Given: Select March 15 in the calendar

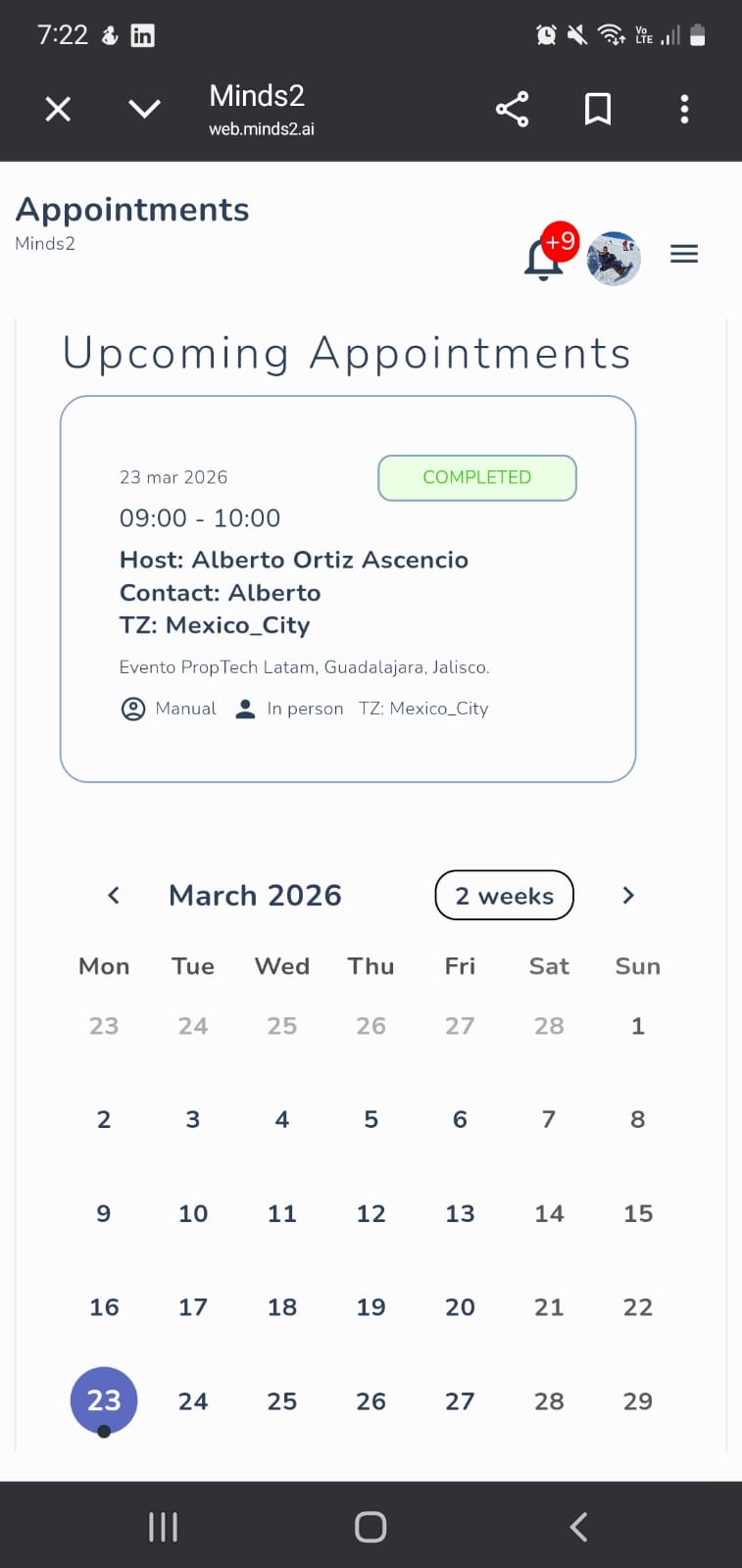Looking at the screenshot, I should 638,1213.
